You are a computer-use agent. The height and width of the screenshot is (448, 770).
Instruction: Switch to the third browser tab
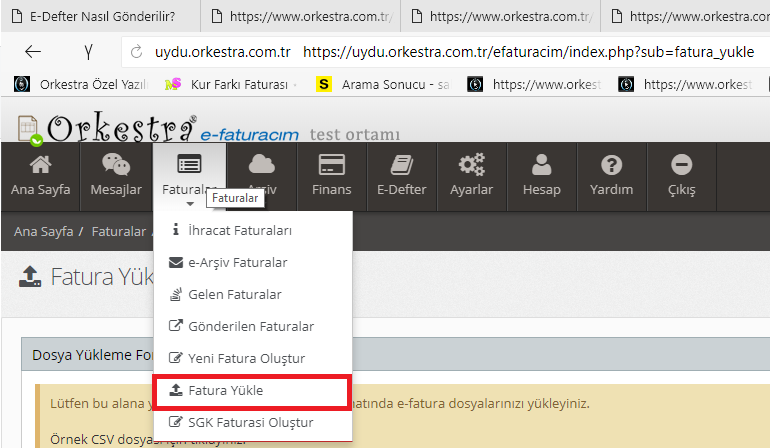tap(500, 16)
